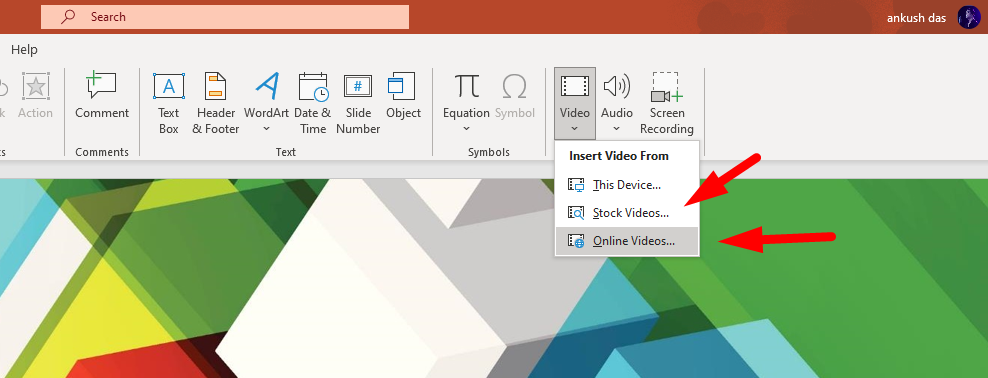Click the Symbols group label

[489, 152]
